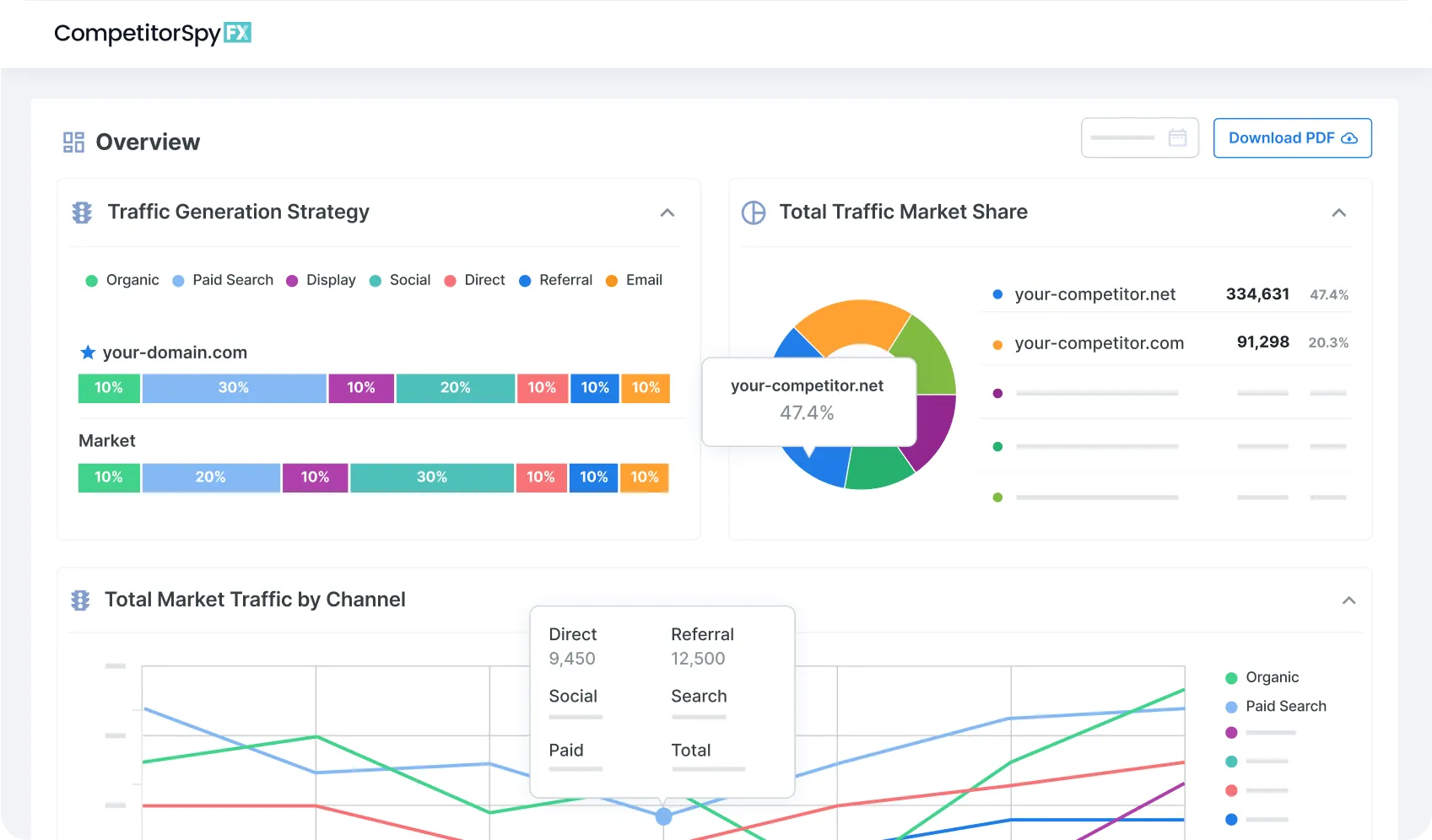Select the Display legend item
The height and width of the screenshot is (840, 1432).
pos(321,280)
